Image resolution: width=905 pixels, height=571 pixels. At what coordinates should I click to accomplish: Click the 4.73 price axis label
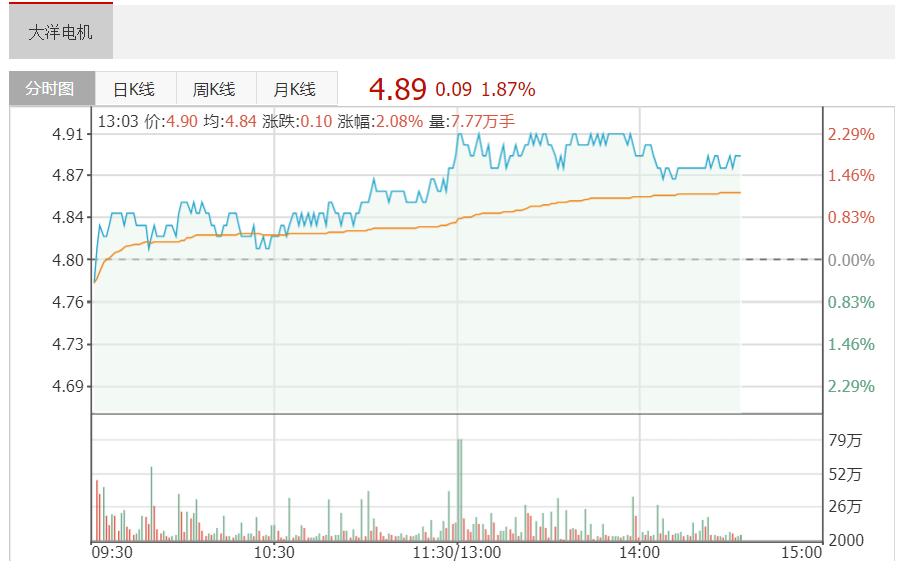point(68,344)
